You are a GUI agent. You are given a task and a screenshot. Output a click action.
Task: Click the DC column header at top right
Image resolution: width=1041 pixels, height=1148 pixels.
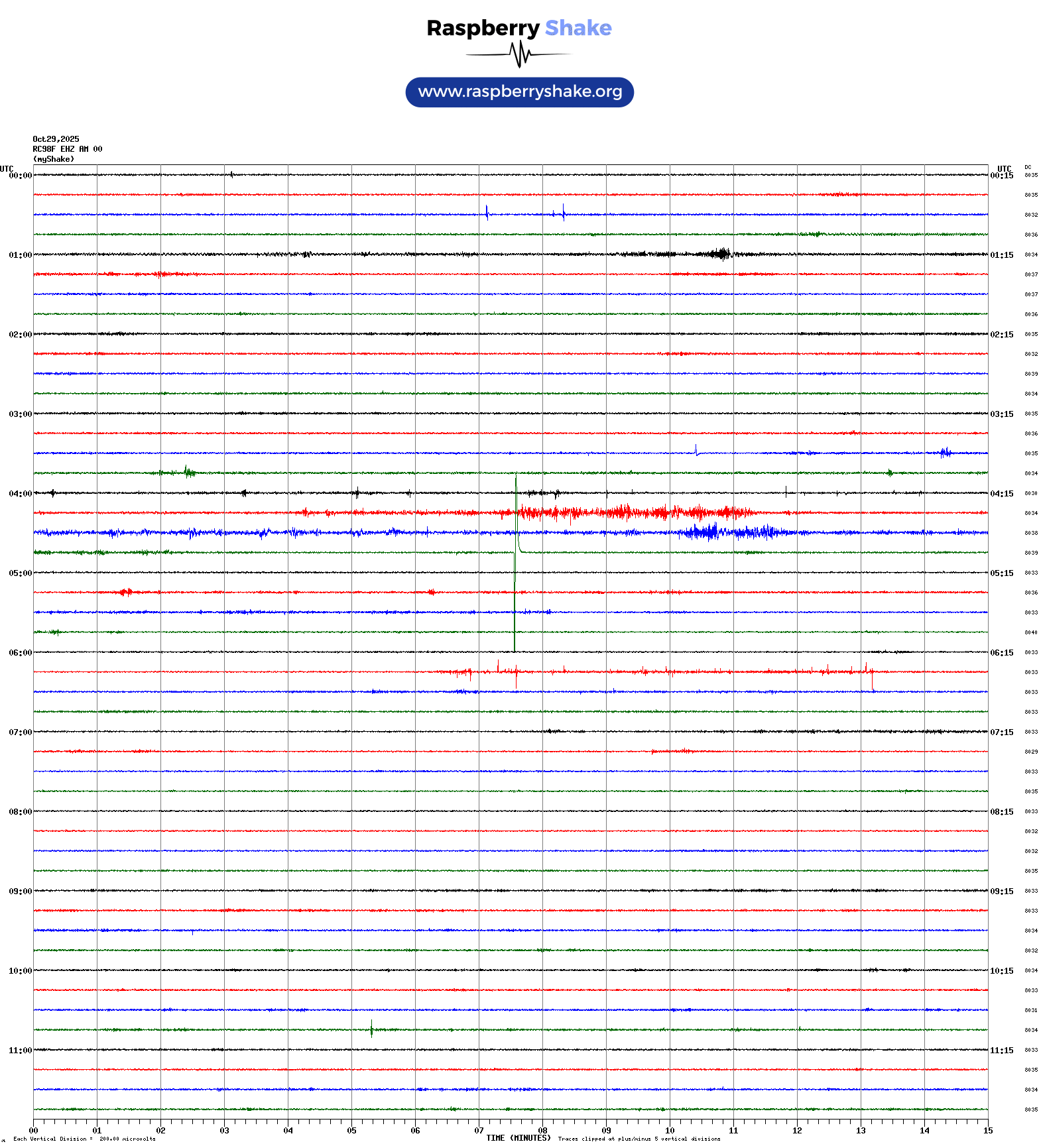click(x=1028, y=168)
